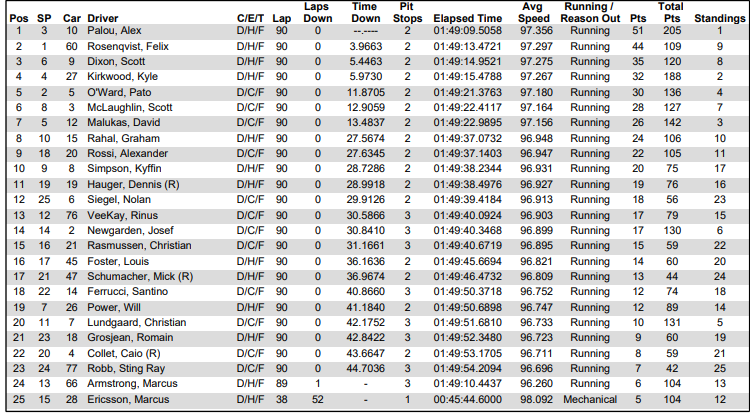Click the Driver column header
755x414 pixels.
click(x=102, y=18)
